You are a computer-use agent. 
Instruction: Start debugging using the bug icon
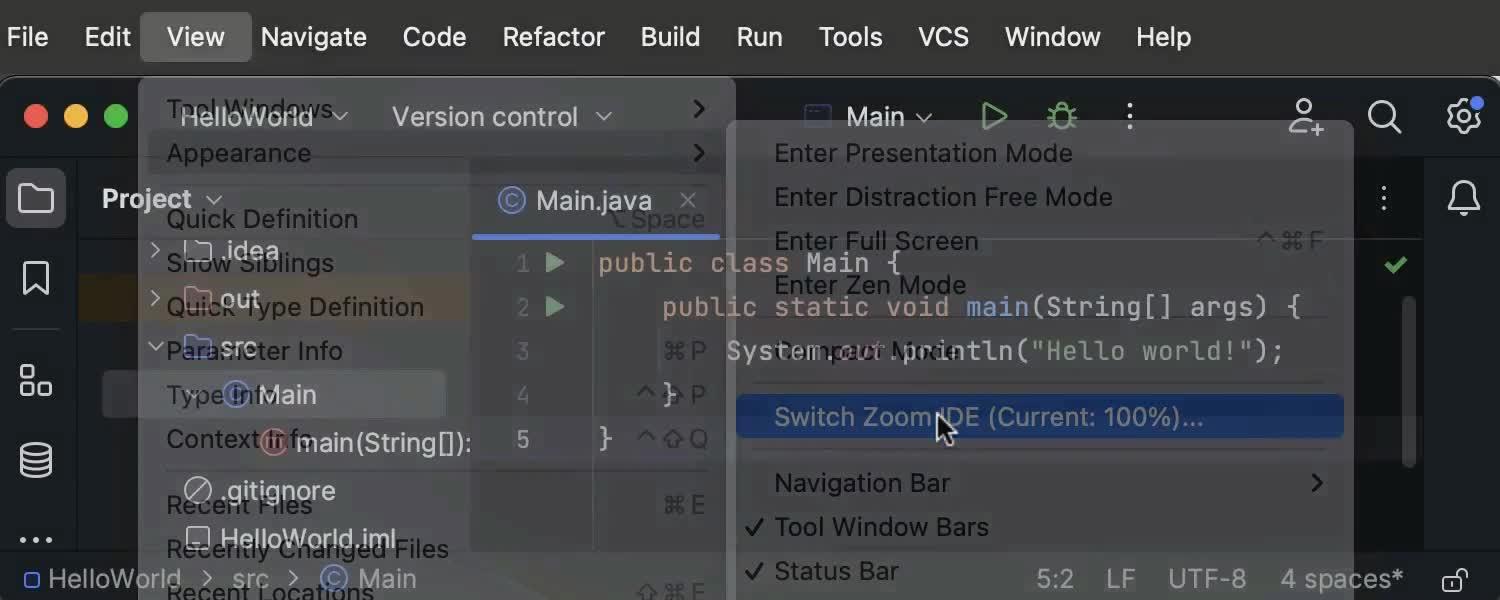point(1061,116)
